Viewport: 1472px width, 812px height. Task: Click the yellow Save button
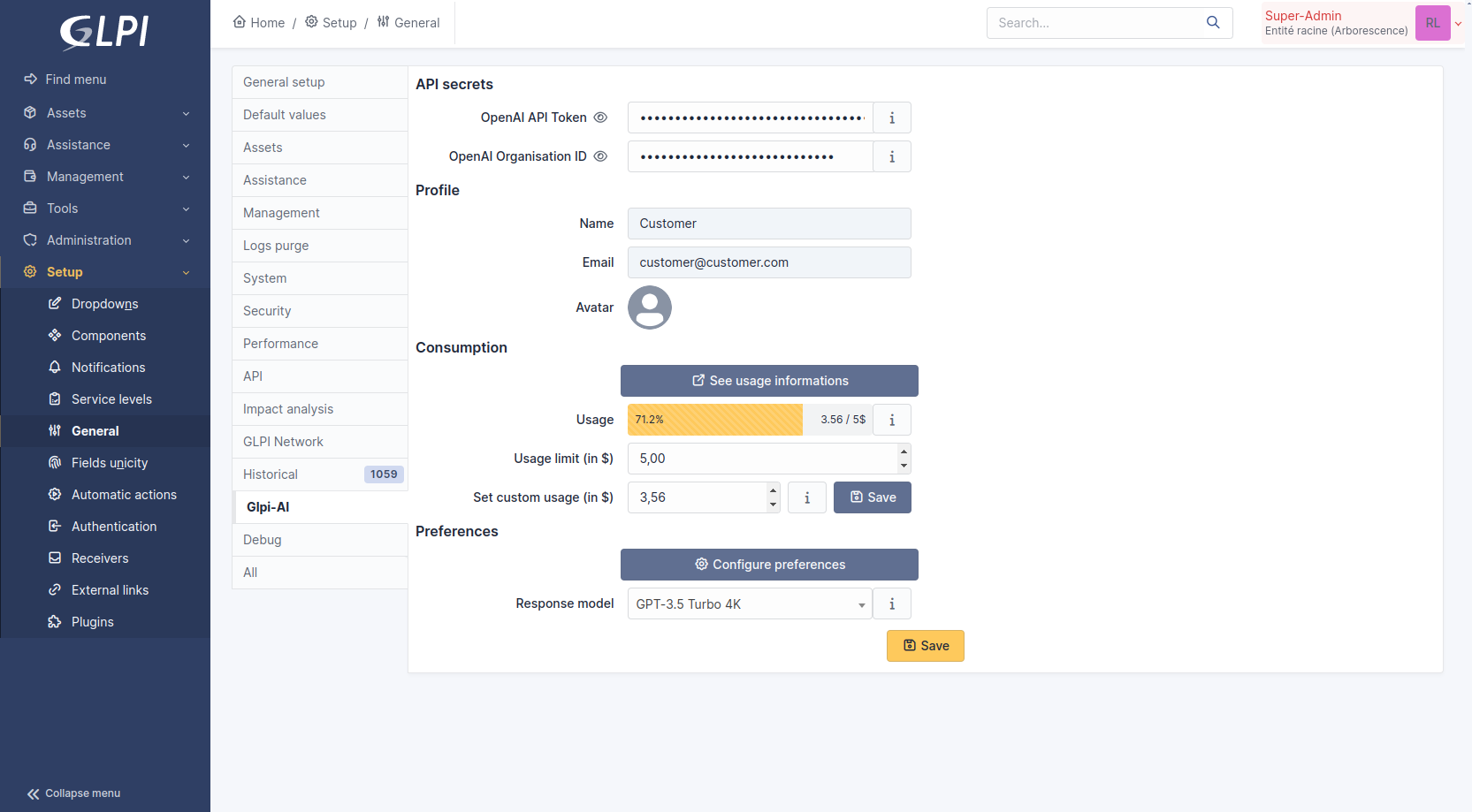926,646
